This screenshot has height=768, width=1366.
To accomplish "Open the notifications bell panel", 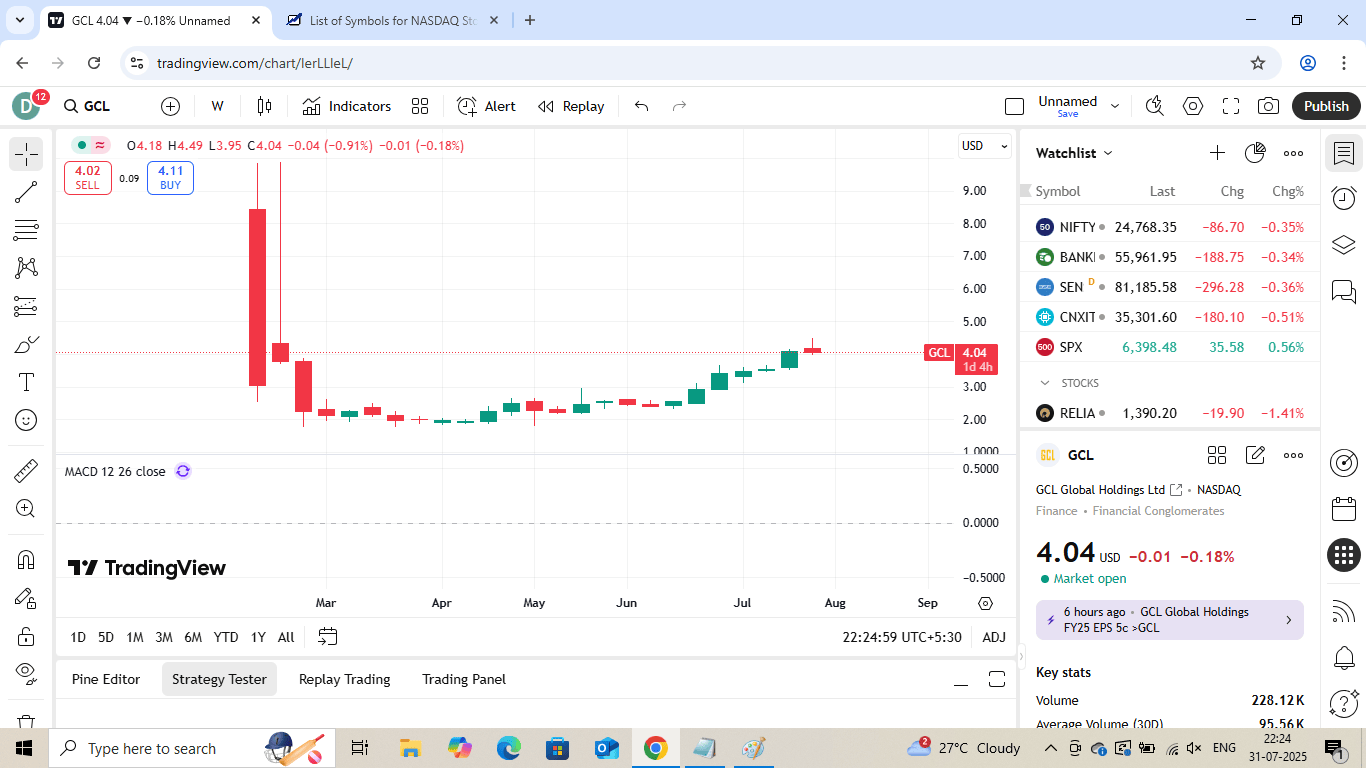I will coord(1344,658).
